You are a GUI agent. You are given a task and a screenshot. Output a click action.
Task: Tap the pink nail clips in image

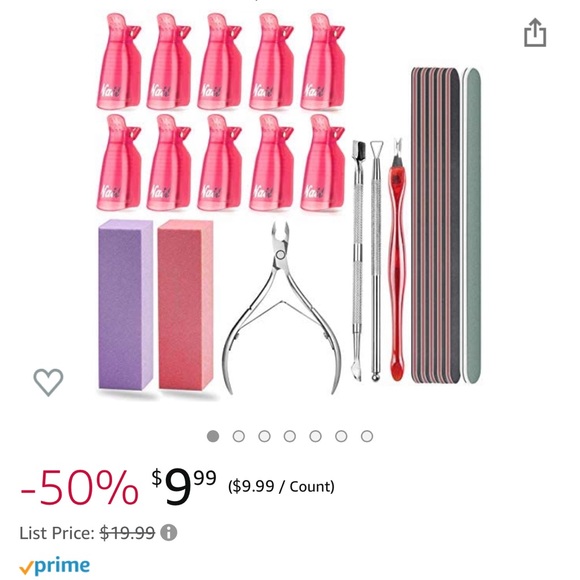click(220, 112)
